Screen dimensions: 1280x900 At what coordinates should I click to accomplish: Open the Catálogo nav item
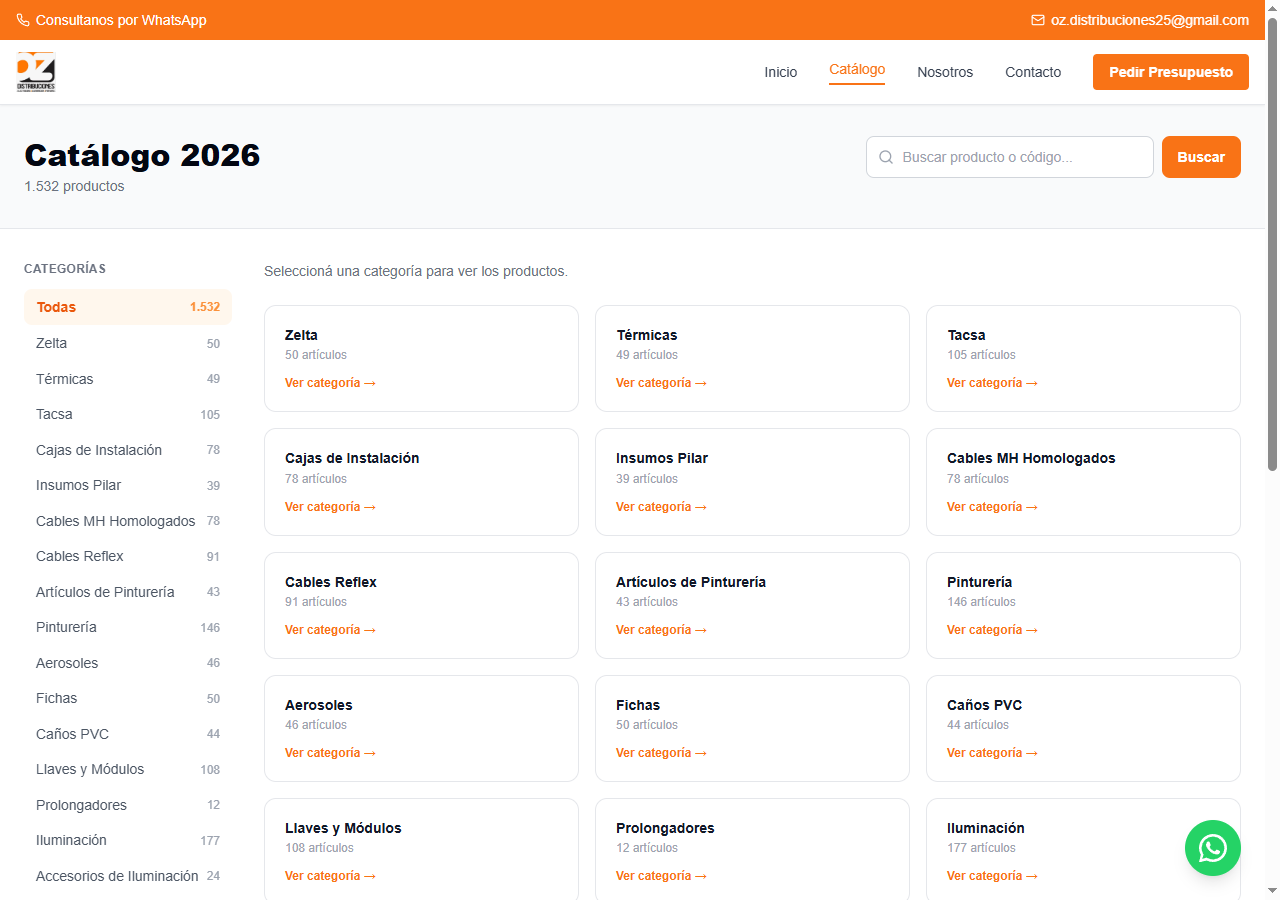pos(857,70)
